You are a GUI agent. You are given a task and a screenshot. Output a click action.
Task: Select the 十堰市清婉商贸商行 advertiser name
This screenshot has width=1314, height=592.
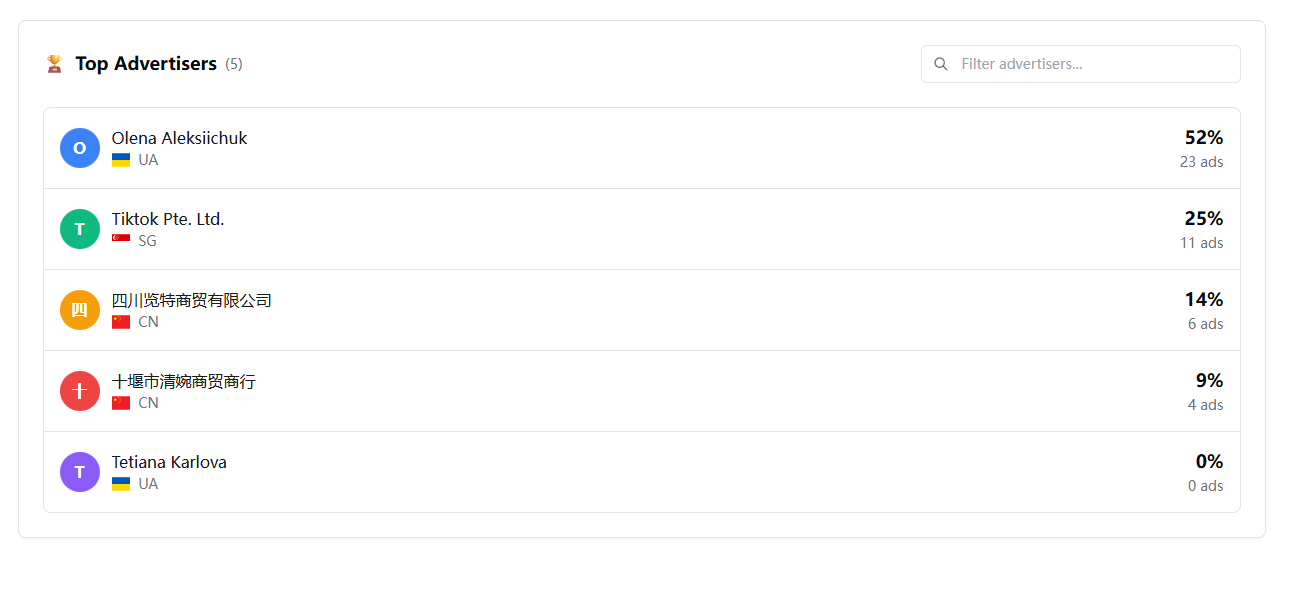pos(184,381)
